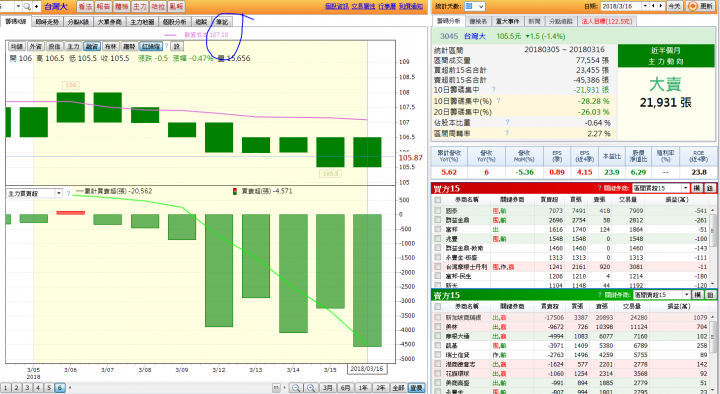The height and width of the screenshot is (394, 720).
Task: Tick checkbox for 富邦 buyer row
Action: (x=438, y=229)
